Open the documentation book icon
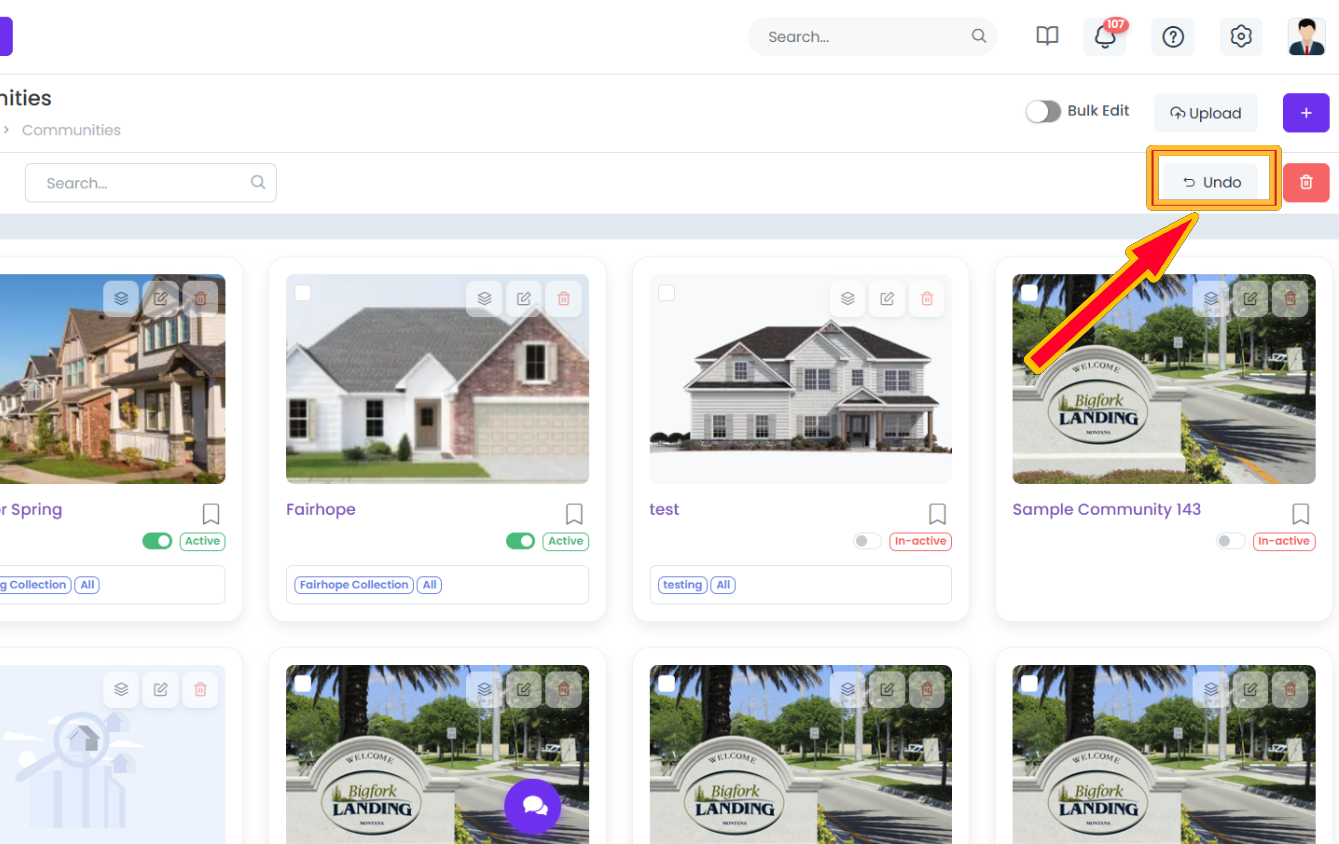Viewport: 1339px width, 844px height. tap(1047, 37)
